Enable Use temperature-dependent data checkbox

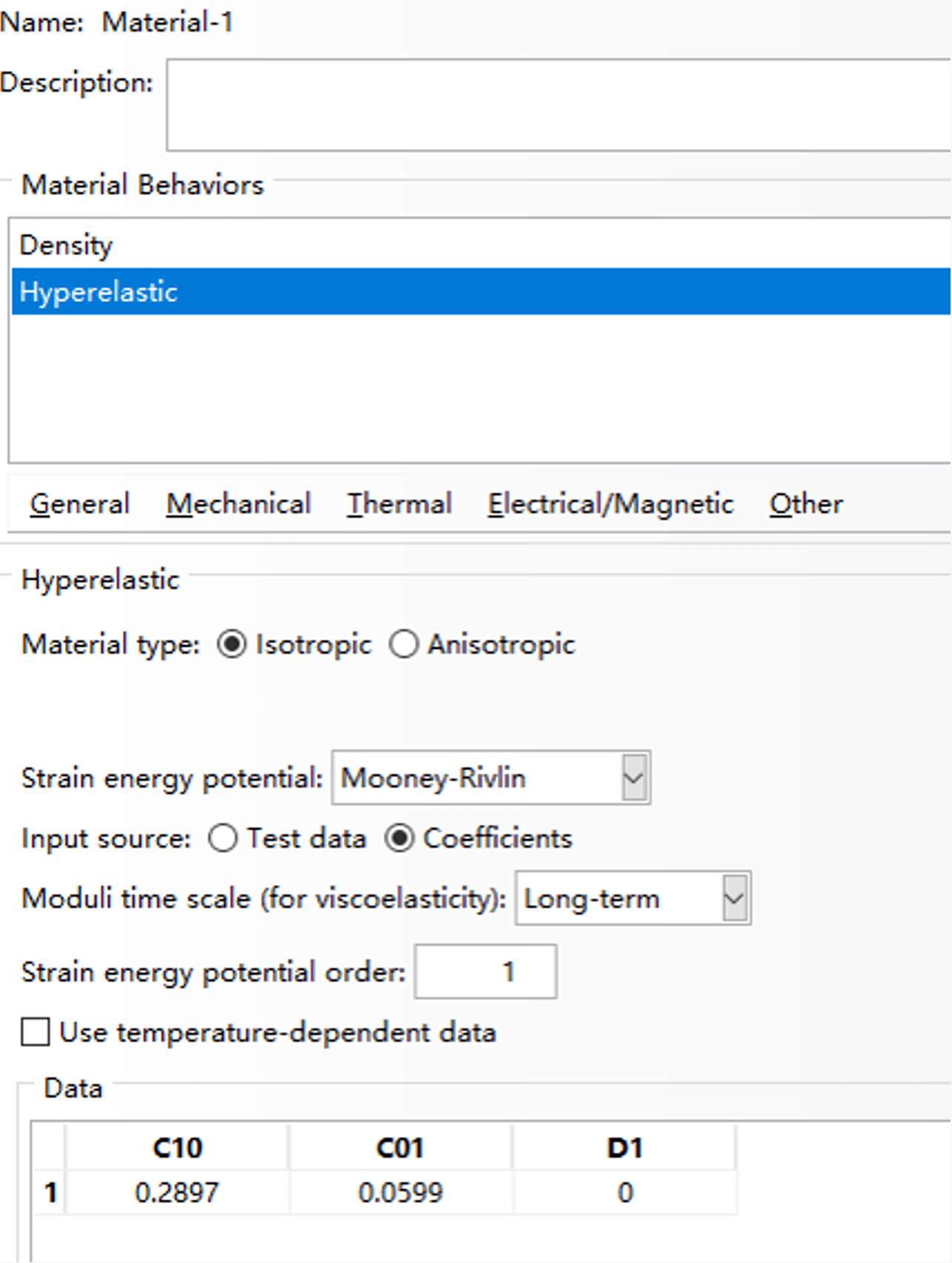click(36, 1032)
